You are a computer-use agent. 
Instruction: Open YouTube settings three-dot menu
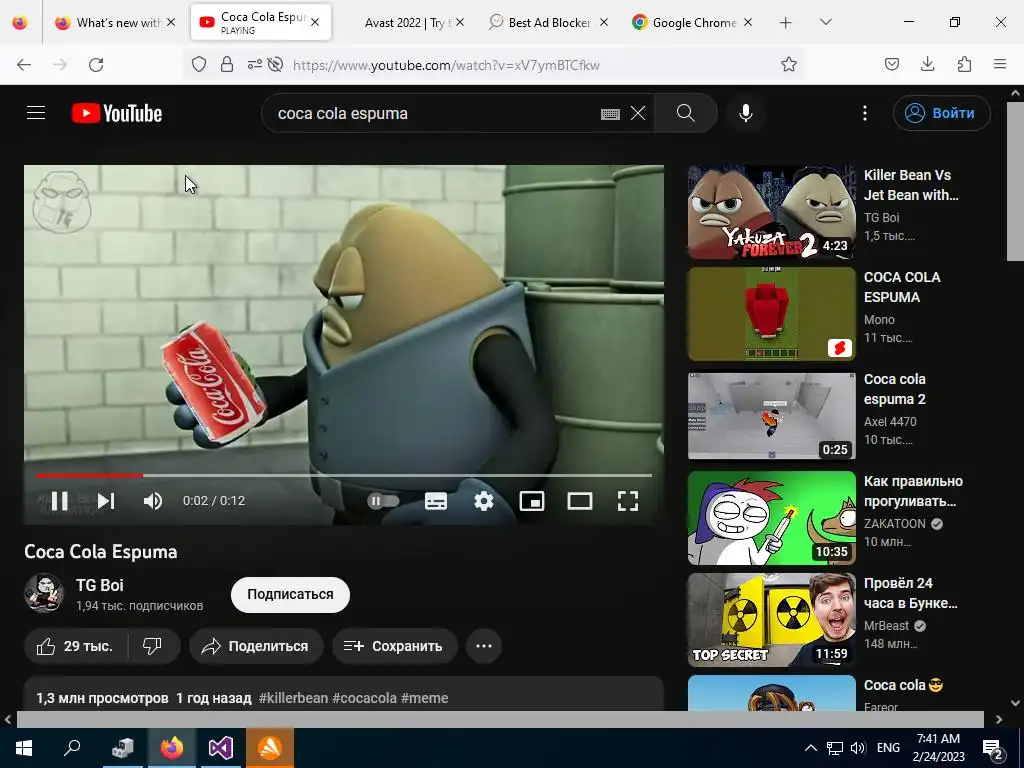pyautogui.click(x=865, y=113)
